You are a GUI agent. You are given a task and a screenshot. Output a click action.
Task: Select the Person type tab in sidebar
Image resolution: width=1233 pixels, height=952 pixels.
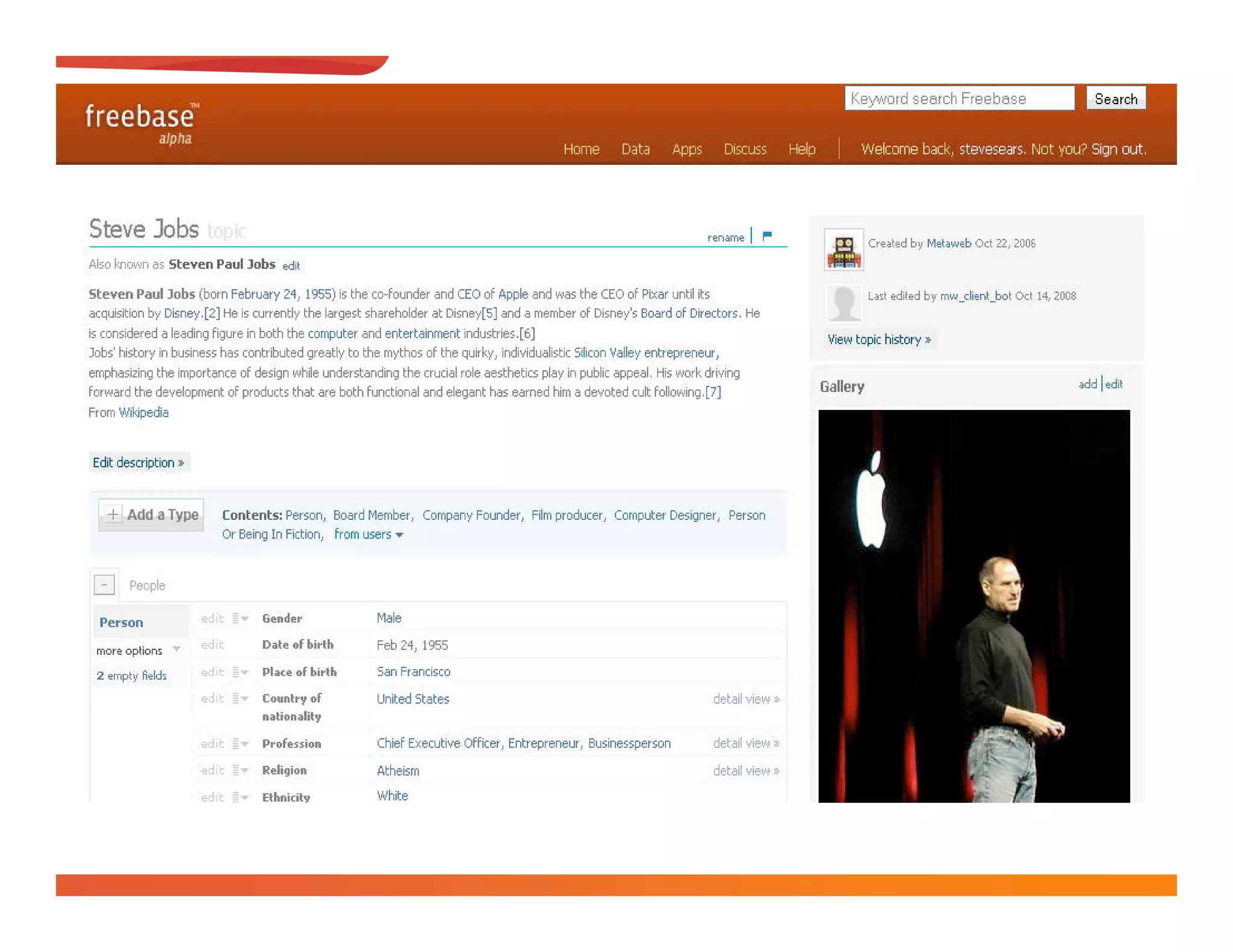coord(122,622)
